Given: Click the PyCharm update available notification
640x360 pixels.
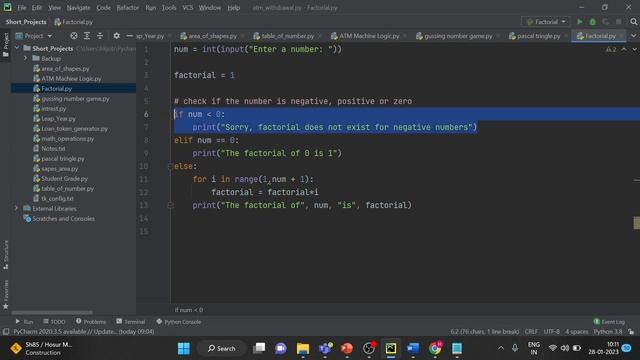Looking at the screenshot, I should [84, 331].
